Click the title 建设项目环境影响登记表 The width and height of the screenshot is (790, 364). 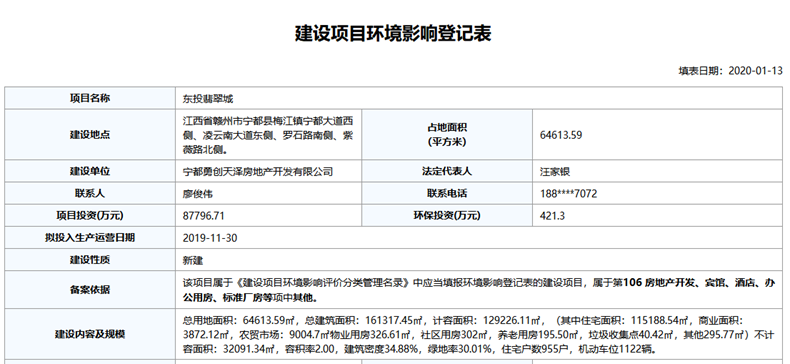393,33
